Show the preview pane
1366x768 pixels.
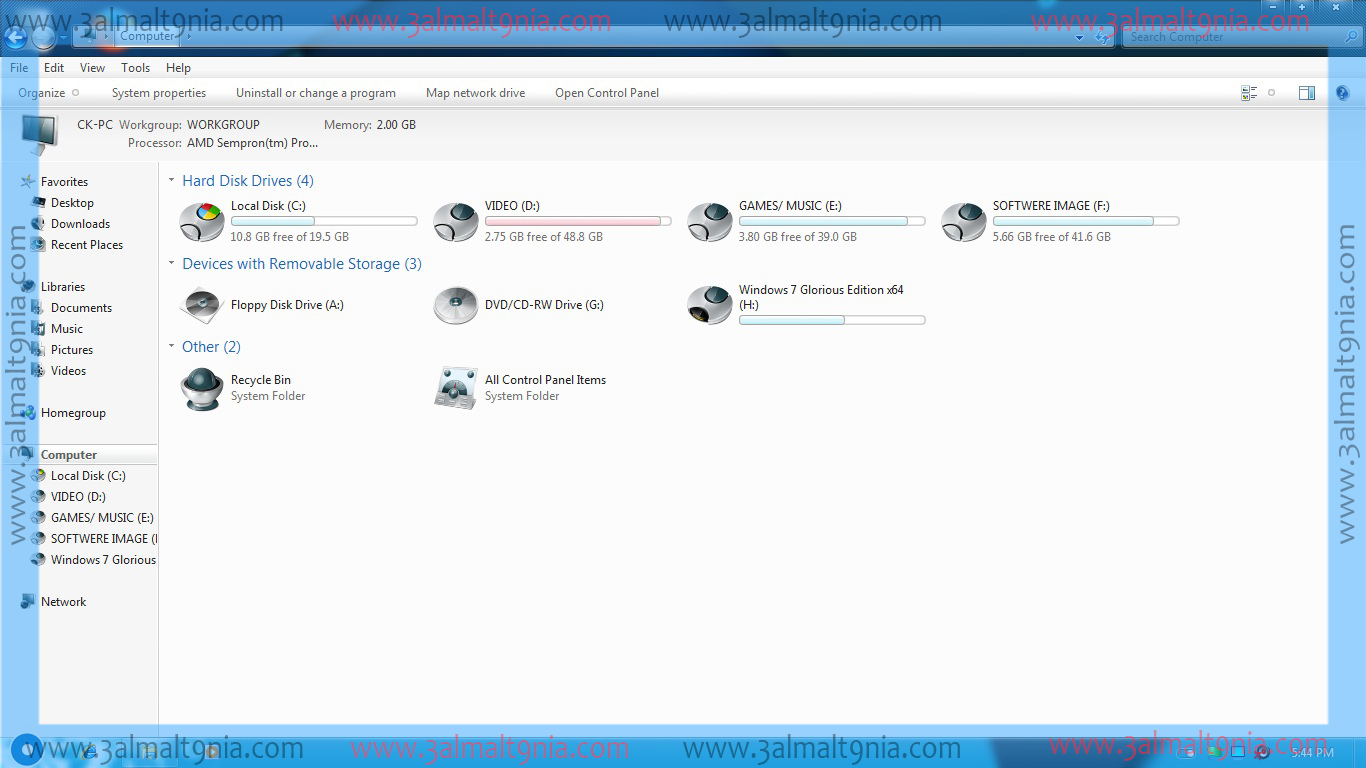[1307, 93]
